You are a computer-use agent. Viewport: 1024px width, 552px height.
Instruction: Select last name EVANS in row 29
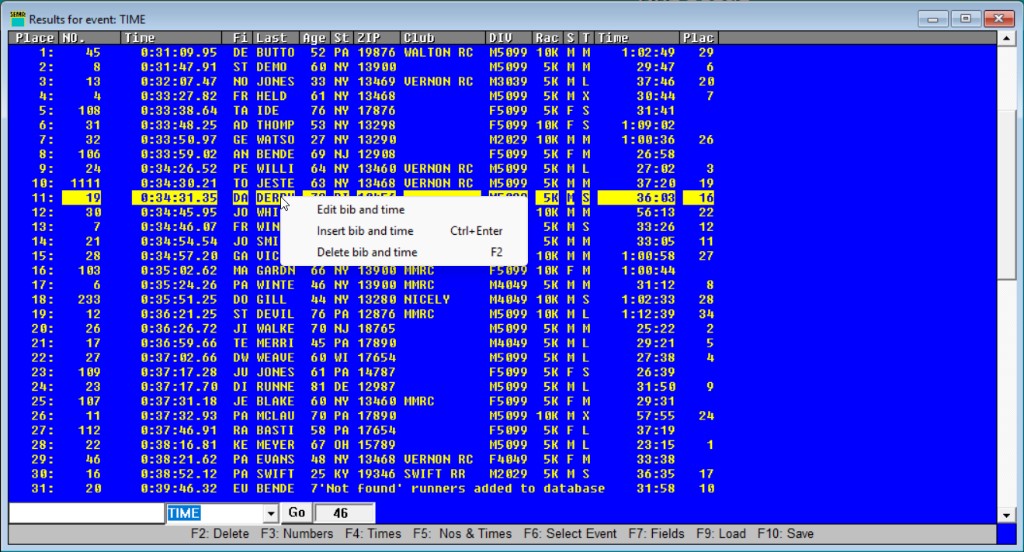[275, 459]
